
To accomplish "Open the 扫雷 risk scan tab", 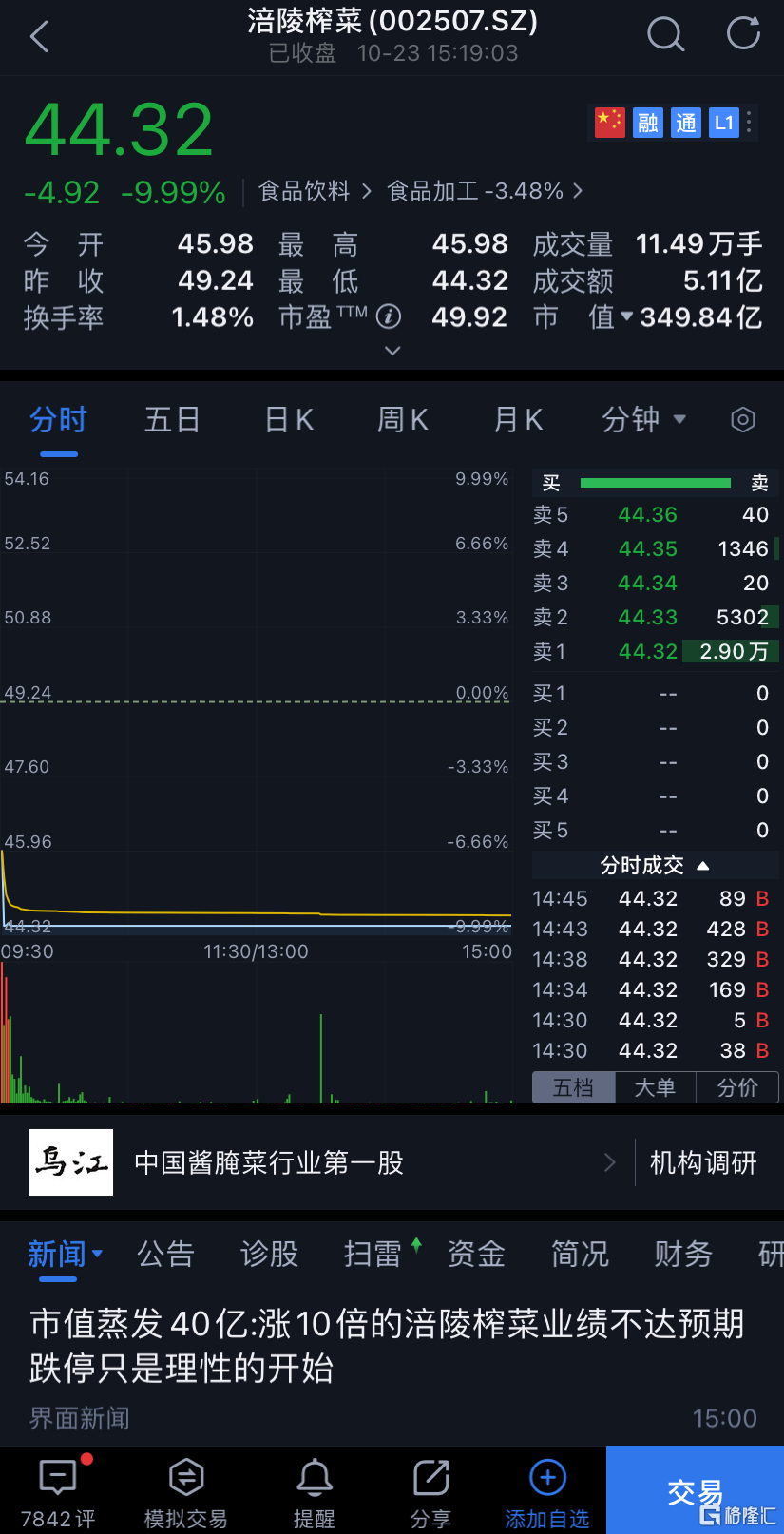I will (373, 1254).
